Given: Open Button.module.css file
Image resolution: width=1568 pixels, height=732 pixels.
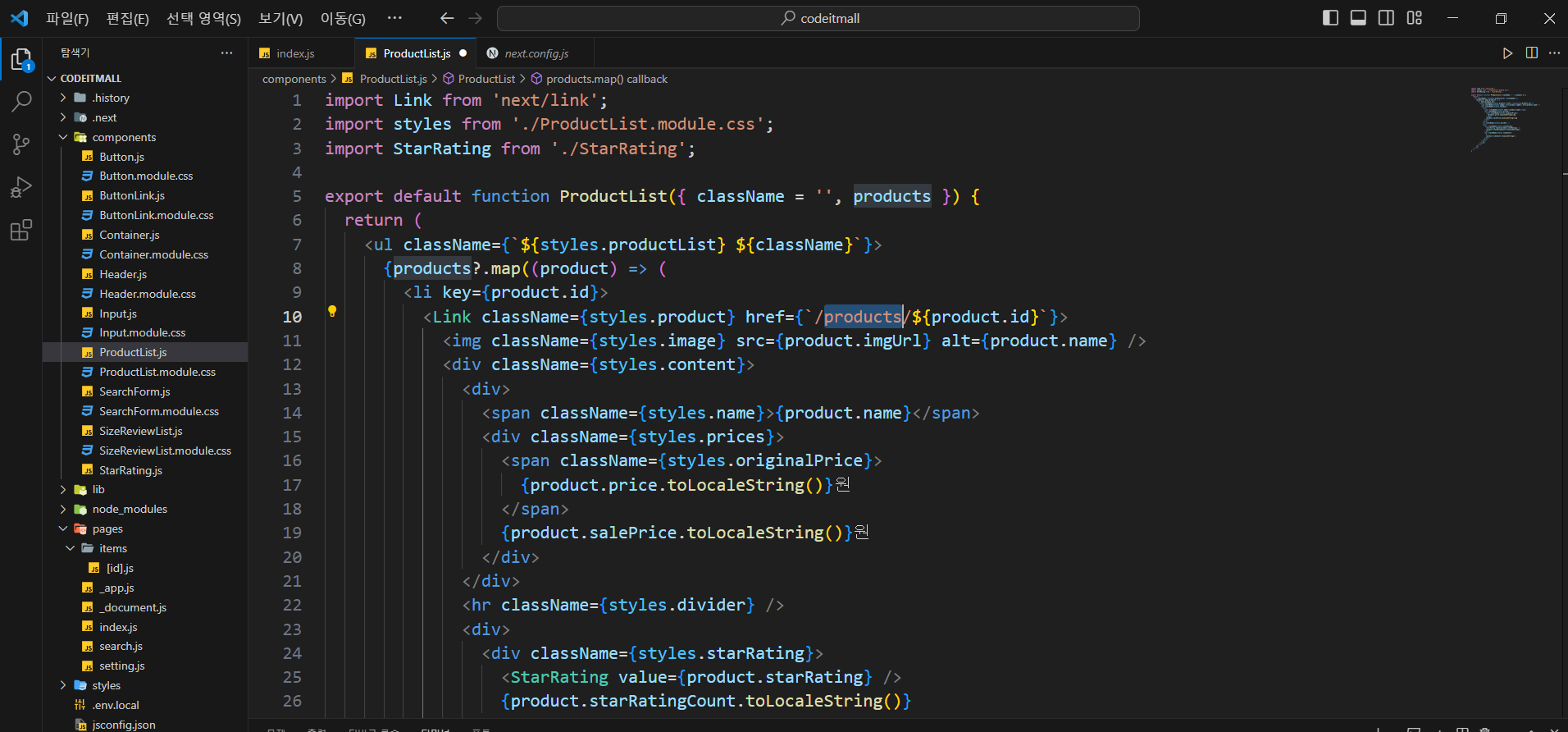Looking at the screenshot, I should tap(145, 176).
